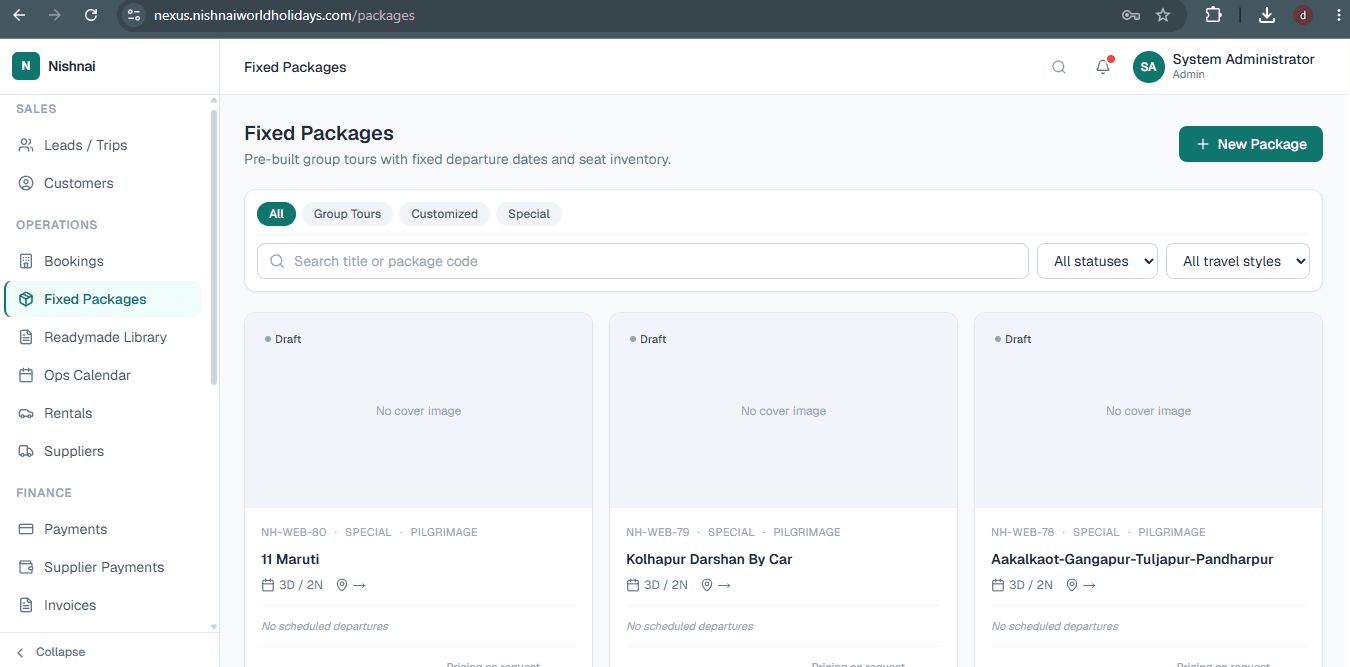This screenshot has height=667, width=1350.
Task: Open the All travel styles dropdown
Action: [x=1238, y=261]
